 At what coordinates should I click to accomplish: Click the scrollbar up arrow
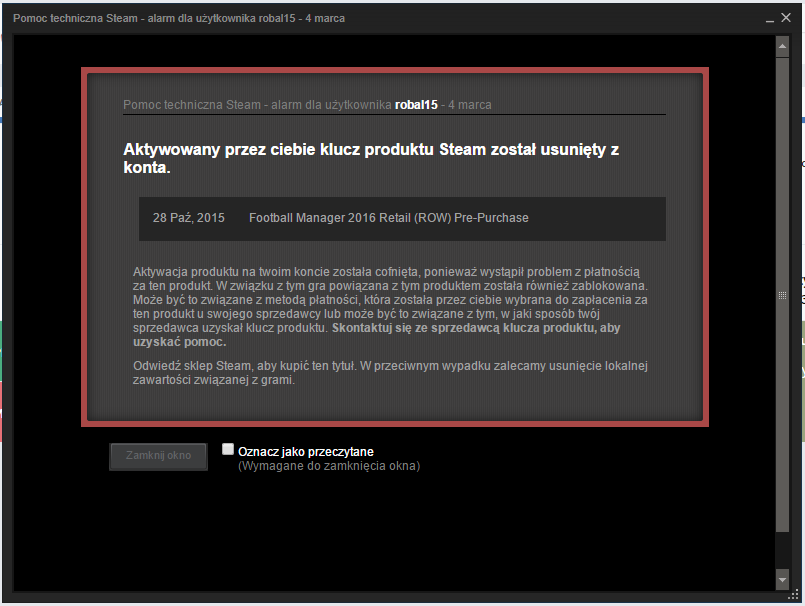[782, 47]
